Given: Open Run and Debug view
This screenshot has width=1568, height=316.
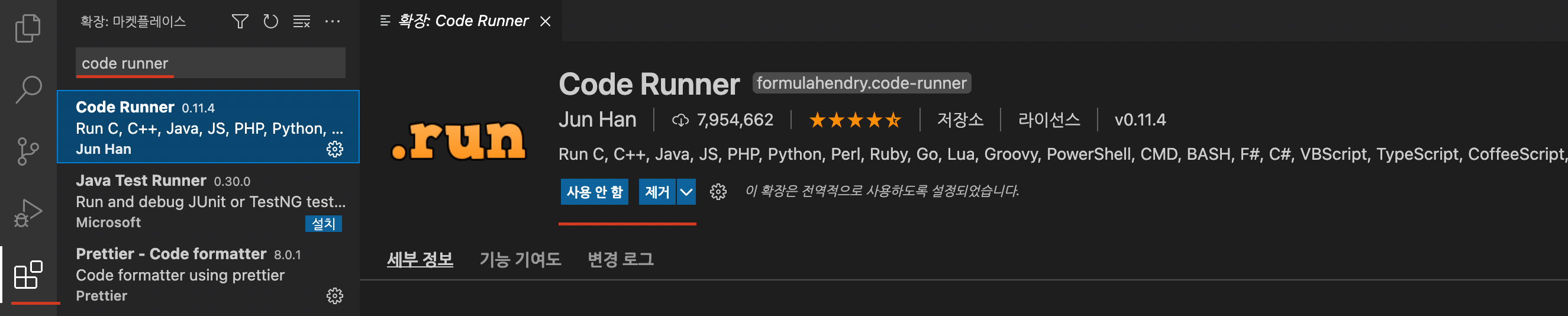Looking at the screenshot, I should 28,212.
